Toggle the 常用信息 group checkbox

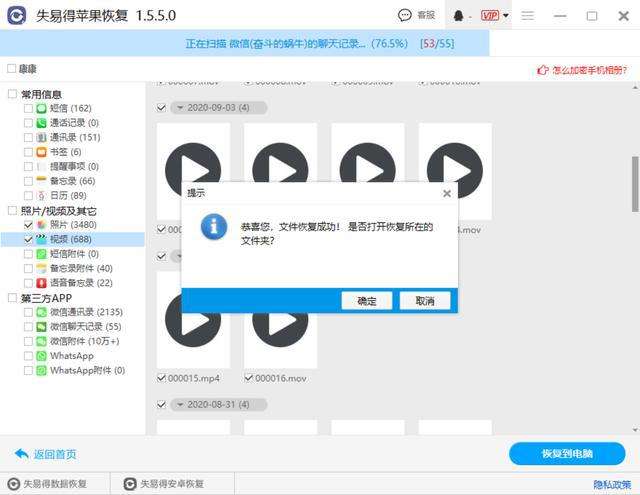point(12,94)
